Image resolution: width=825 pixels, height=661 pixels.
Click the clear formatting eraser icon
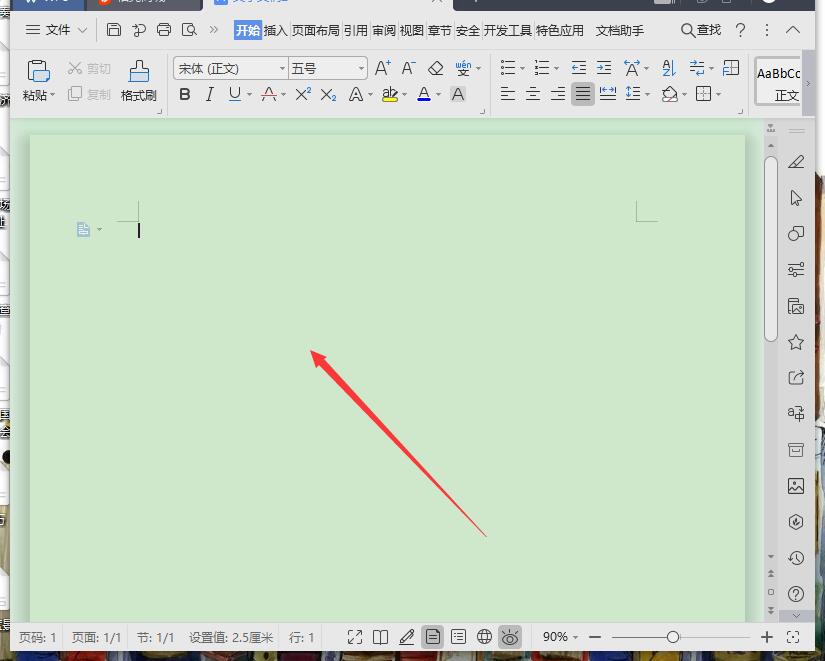click(436, 68)
